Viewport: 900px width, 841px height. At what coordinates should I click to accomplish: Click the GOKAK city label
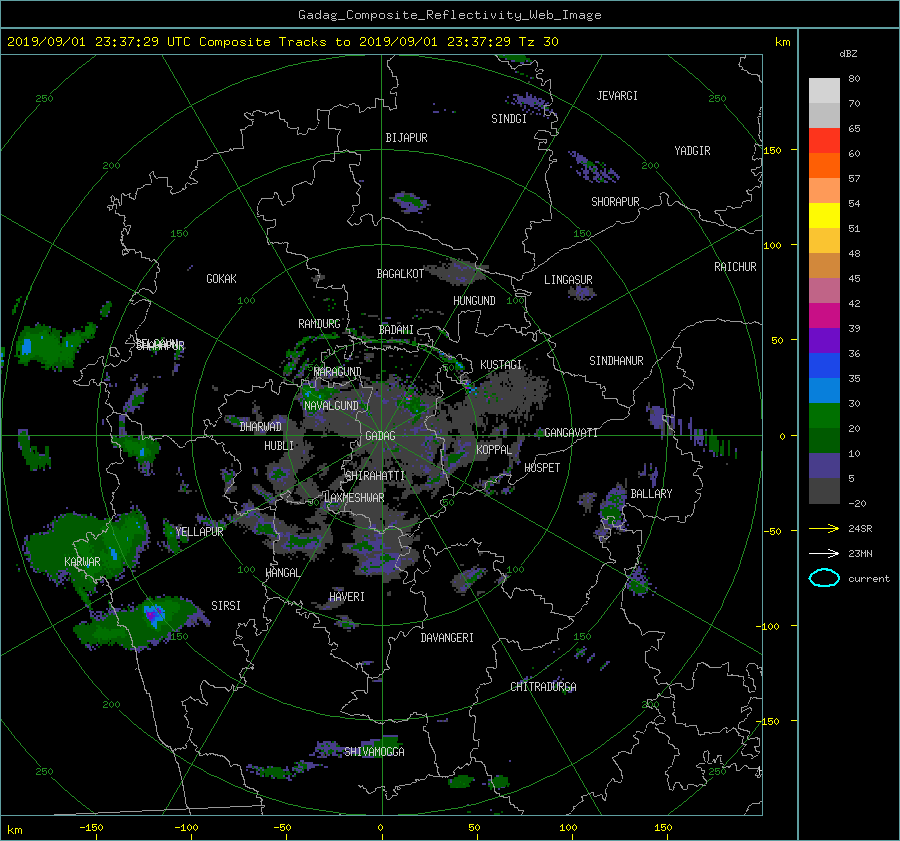pos(221,279)
